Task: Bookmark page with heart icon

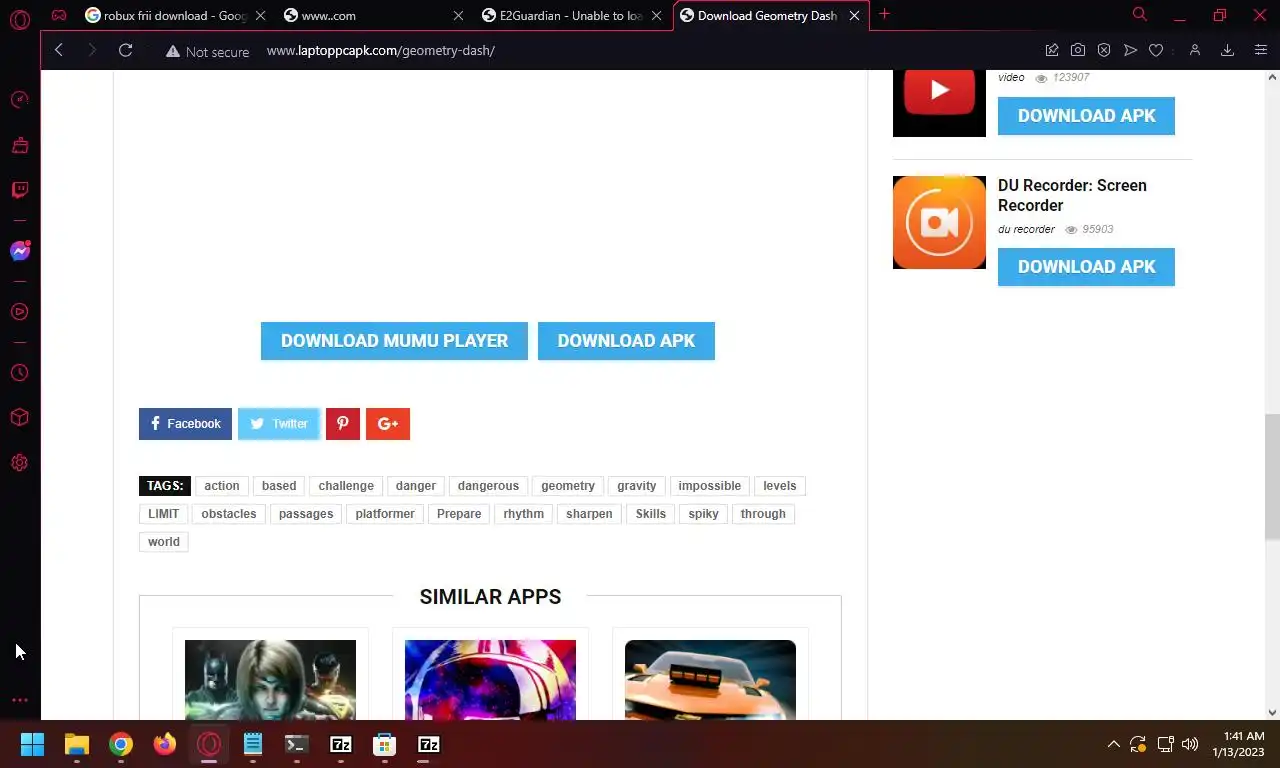Action: point(1156,50)
